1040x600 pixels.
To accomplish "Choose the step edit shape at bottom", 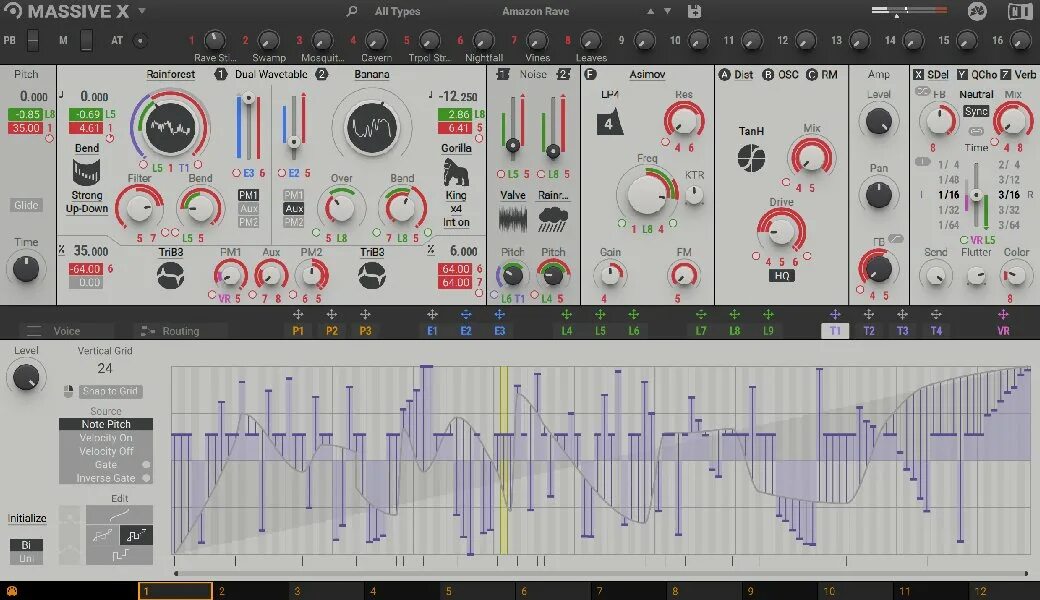I will [119, 555].
